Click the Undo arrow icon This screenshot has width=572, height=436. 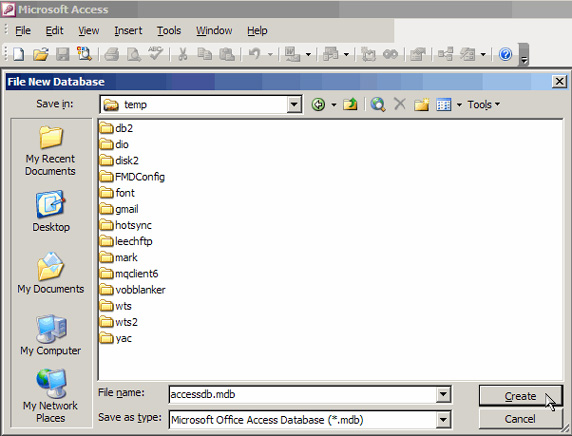tap(255, 54)
